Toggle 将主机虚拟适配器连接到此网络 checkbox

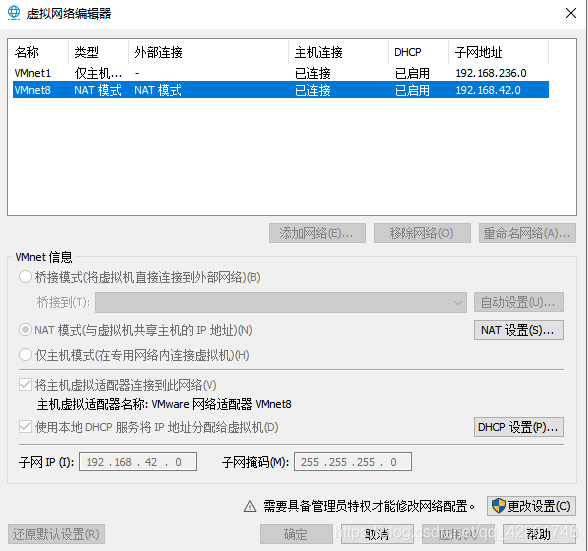pos(25,385)
